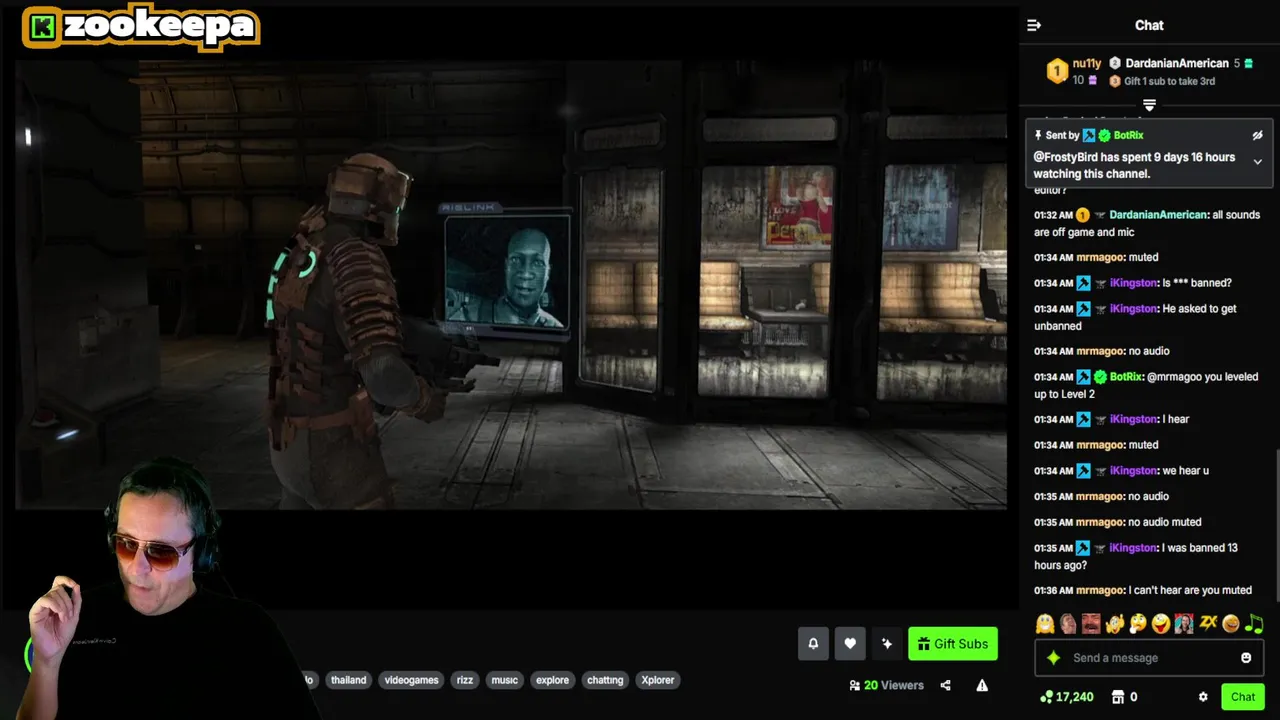The height and width of the screenshot is (720, 1280).
Task: Open the emoji picker smiley in the message box
Action: (x=1246, y=658)
